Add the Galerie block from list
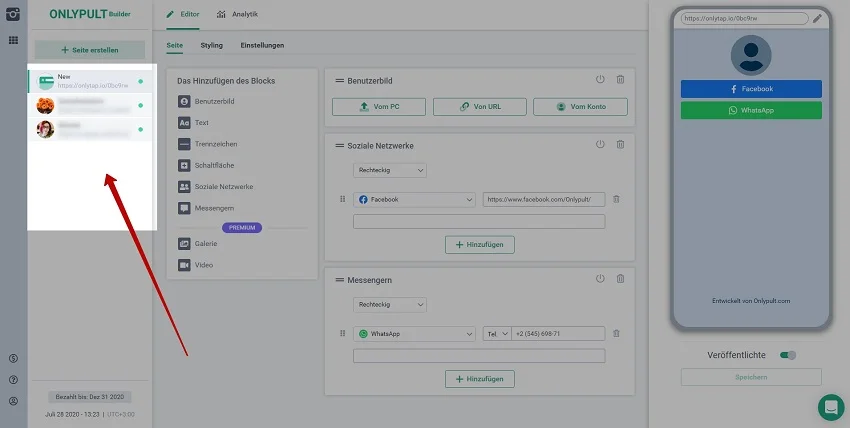This screenshot has height=428, width=850. 204,243
